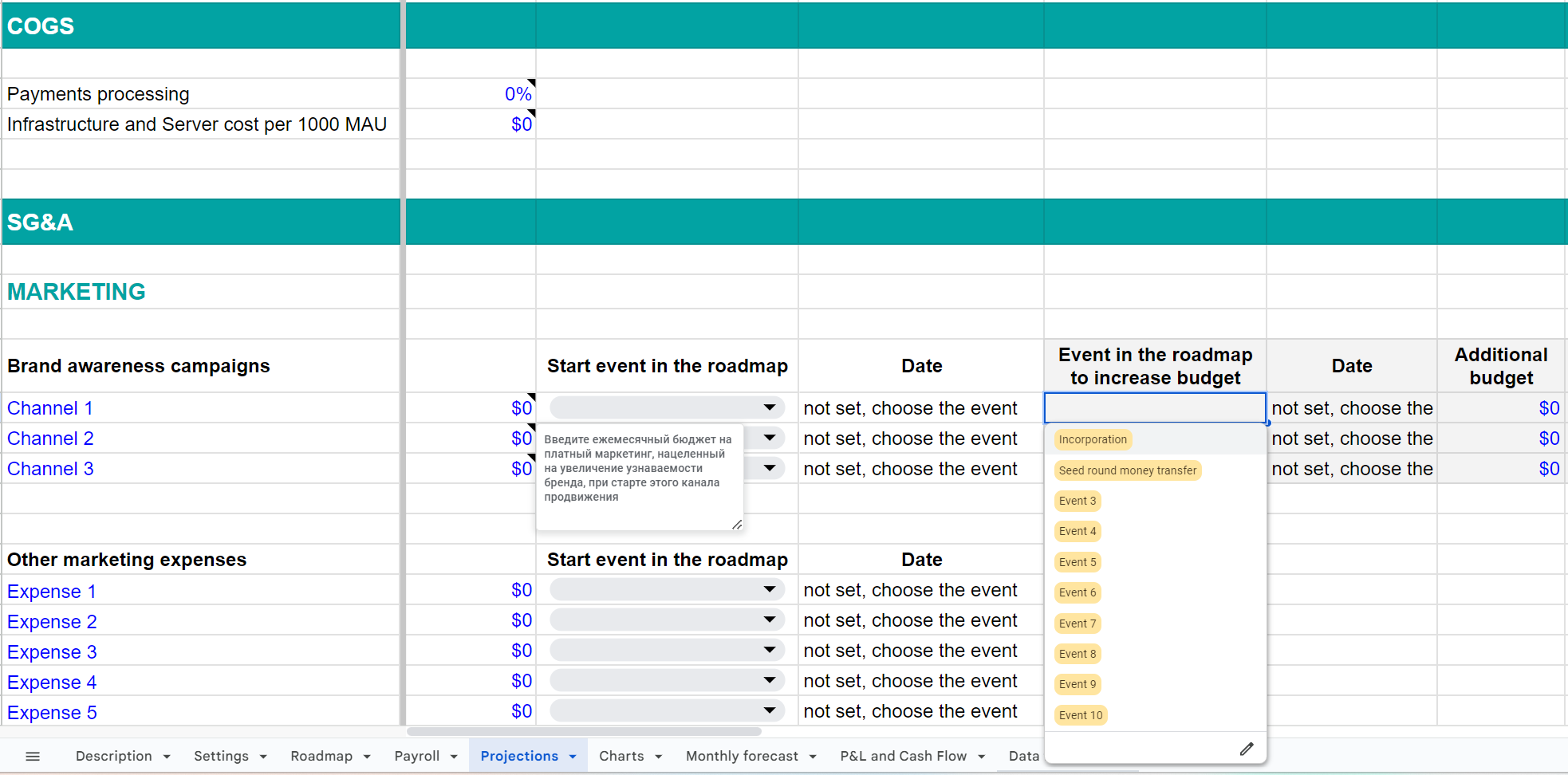Screen dimensions: 1568x775
Task: Open Channel 1 start event dropdown
Action: [x=668, y=408]
